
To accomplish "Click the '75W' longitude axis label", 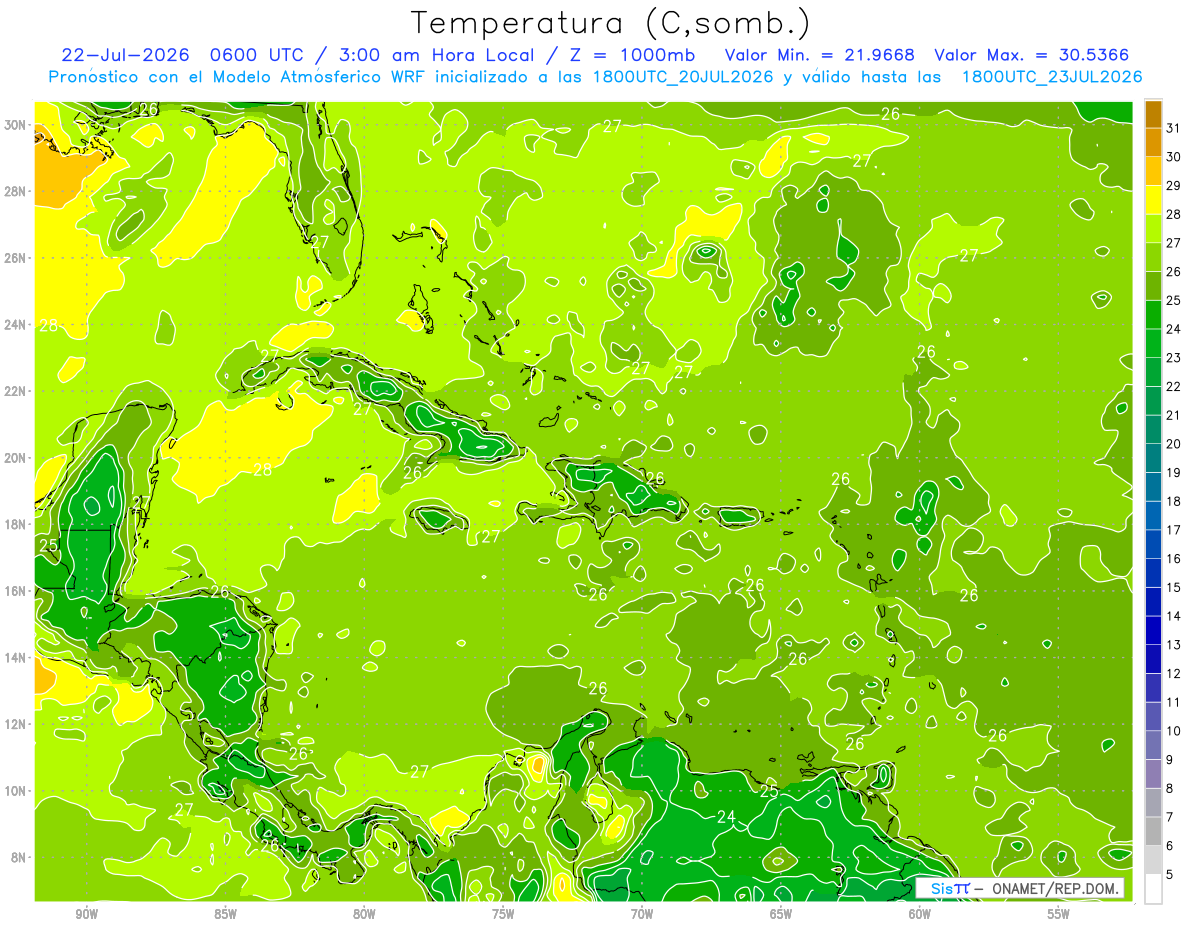I will coord(503,914).
